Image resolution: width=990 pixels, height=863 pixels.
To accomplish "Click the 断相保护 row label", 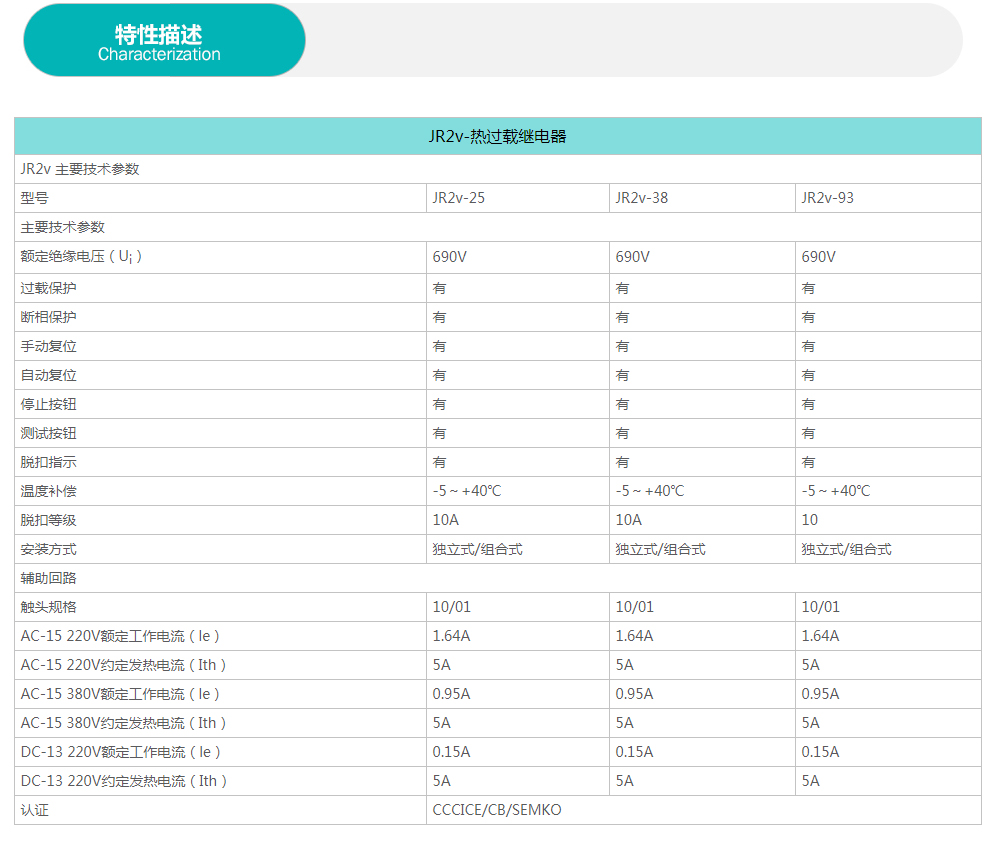I will click(48, 318).
